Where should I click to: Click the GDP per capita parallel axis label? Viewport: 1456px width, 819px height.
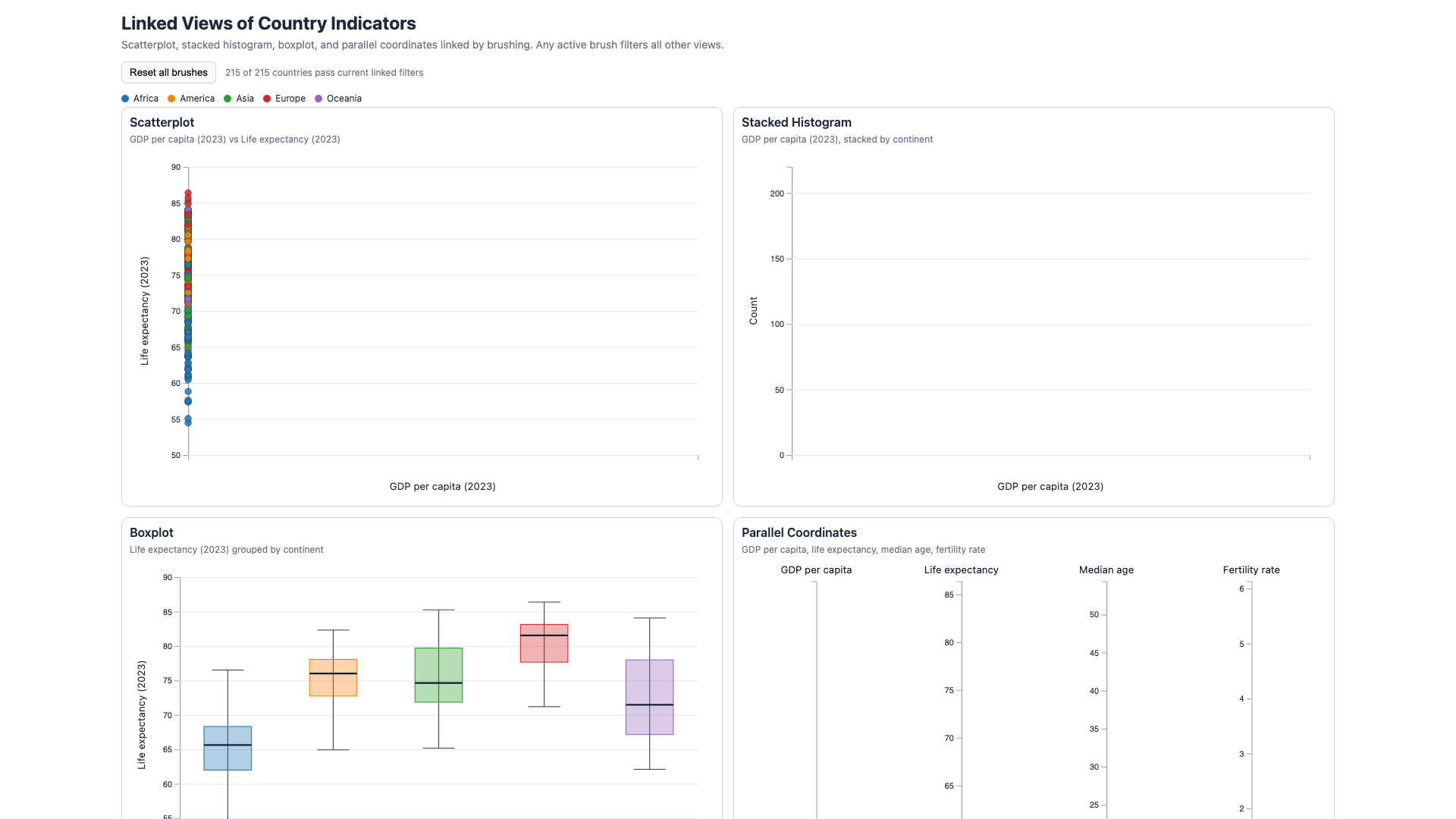click(x=816, y=570)
